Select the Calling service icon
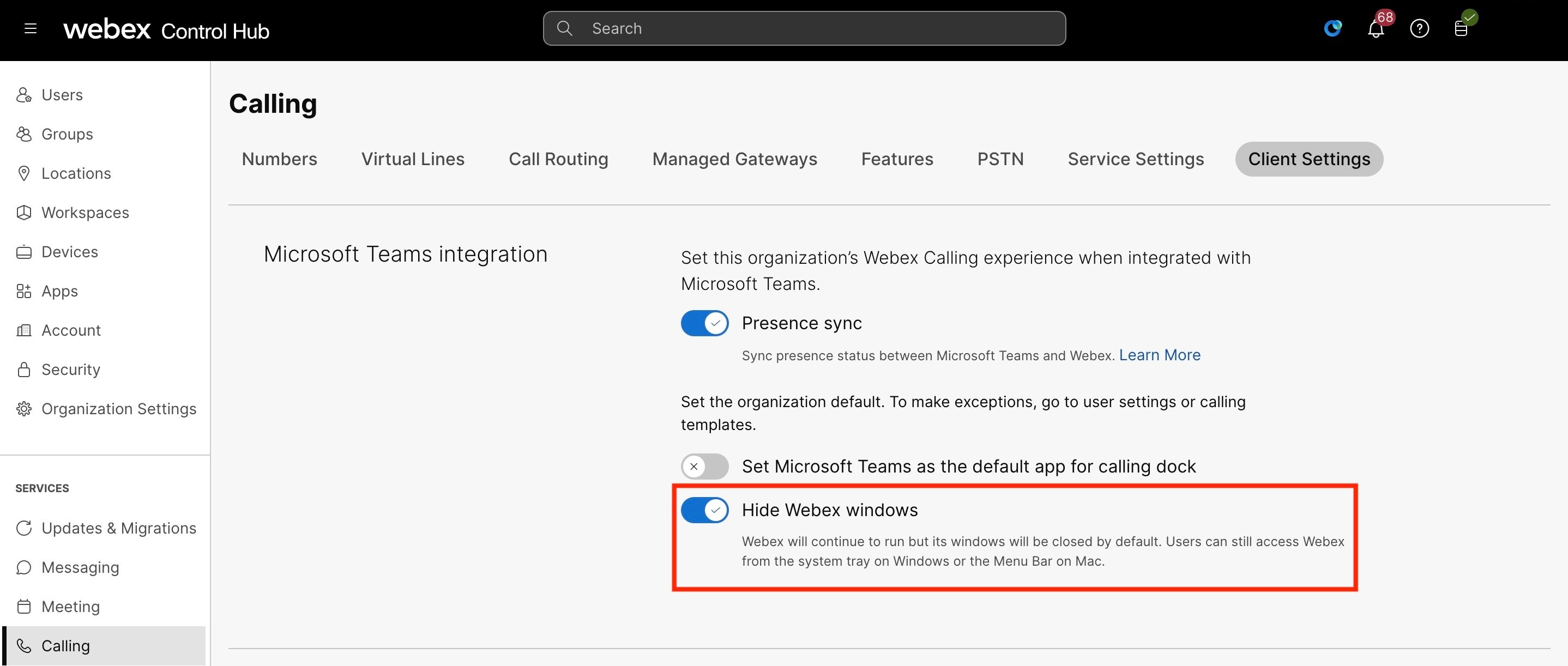 point(24,645)
